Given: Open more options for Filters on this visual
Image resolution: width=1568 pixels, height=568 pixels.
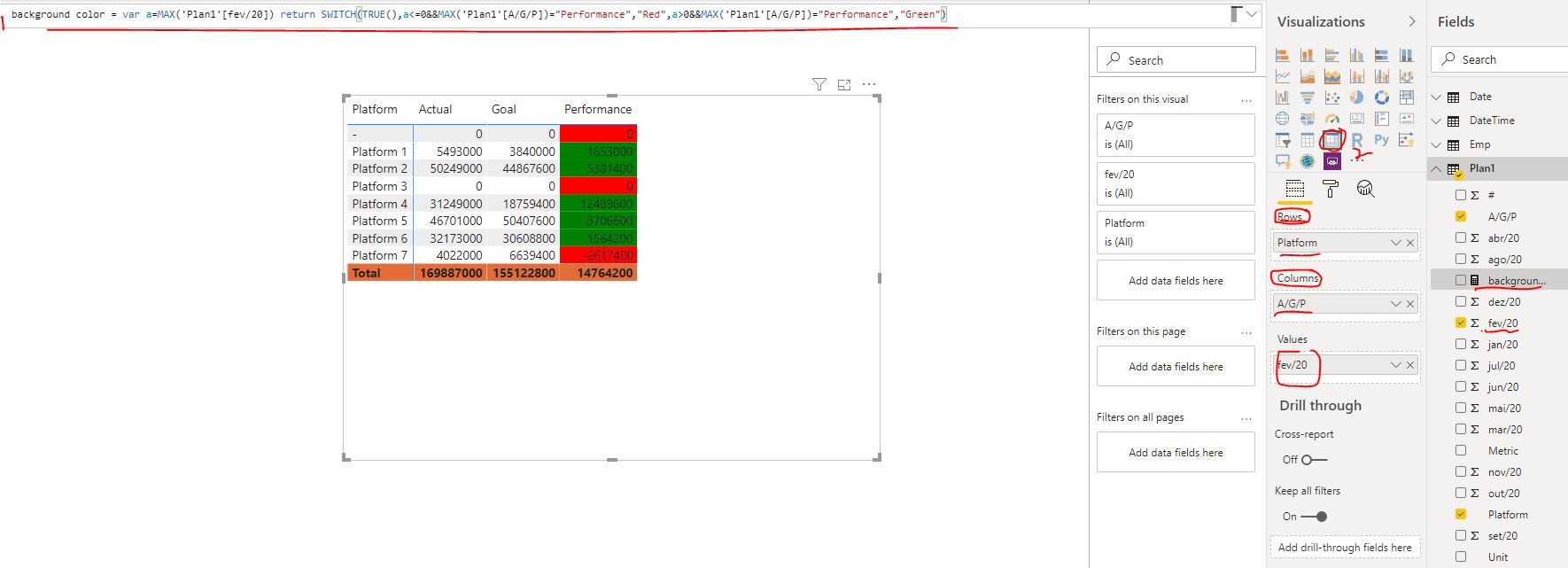Looking at the screenshot, I should coord(1246,100).
